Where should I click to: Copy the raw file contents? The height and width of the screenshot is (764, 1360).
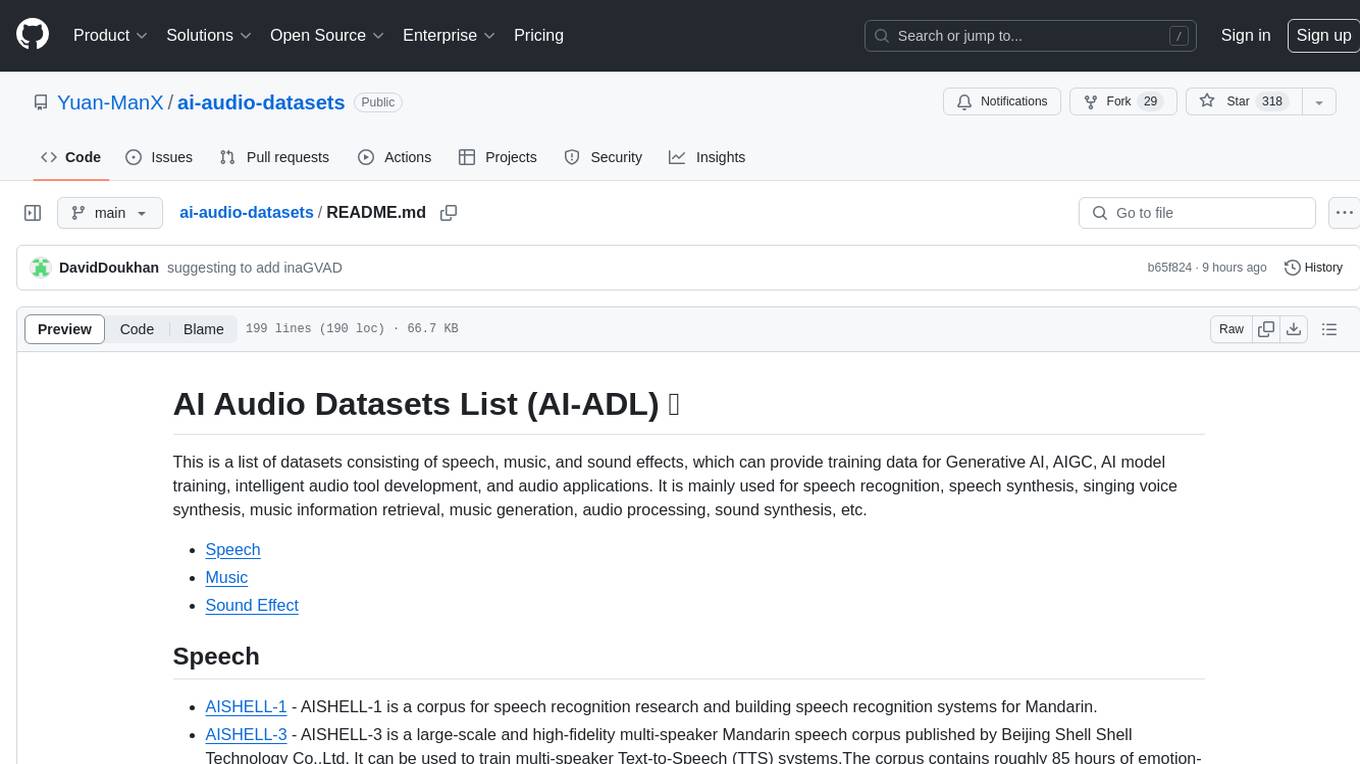[1267, 329]
